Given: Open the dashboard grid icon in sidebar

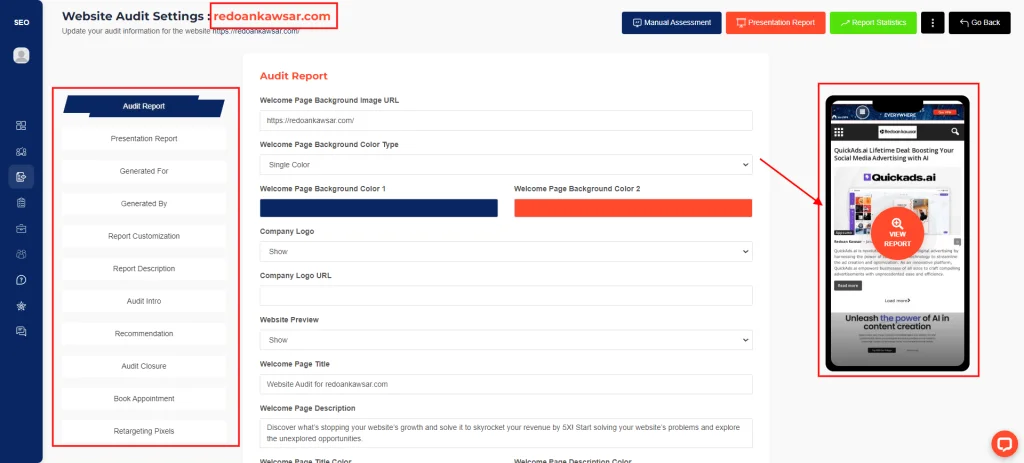Looking at the screenshot, I should point(21,125).
